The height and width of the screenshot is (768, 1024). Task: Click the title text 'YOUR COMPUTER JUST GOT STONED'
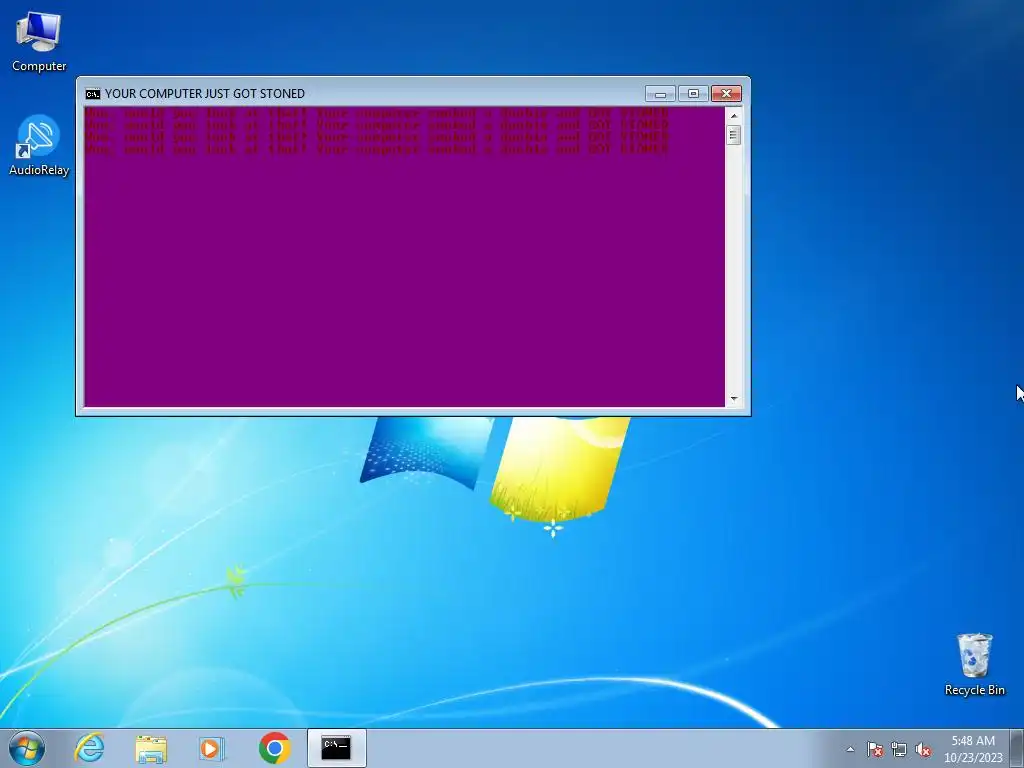pyautogui.click(x=204, y=94)
